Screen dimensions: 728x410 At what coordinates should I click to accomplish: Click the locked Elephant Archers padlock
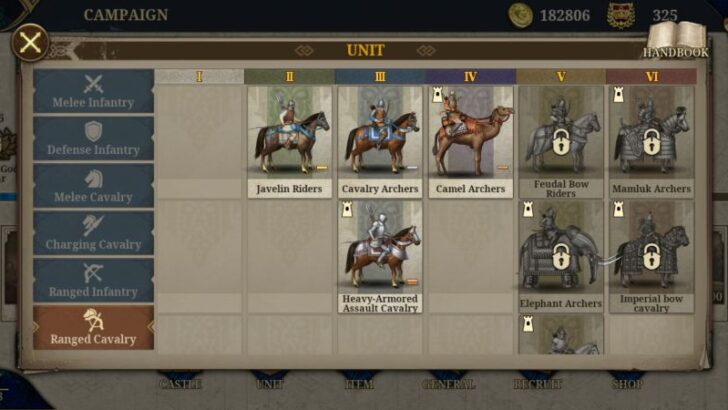(561, 257)
